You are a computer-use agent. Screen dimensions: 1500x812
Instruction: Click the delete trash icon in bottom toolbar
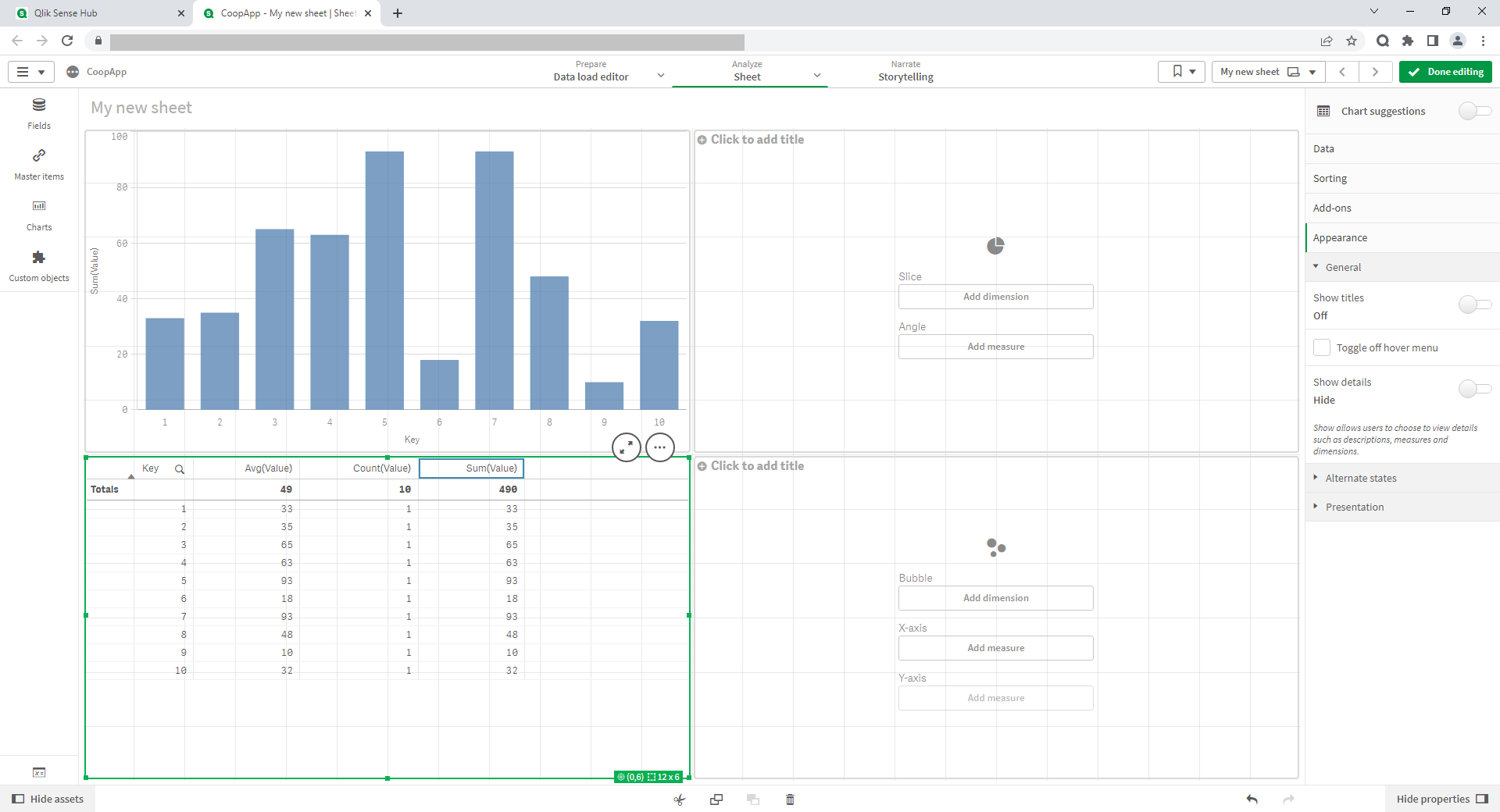pyautogui.click(x=790, y=799)
